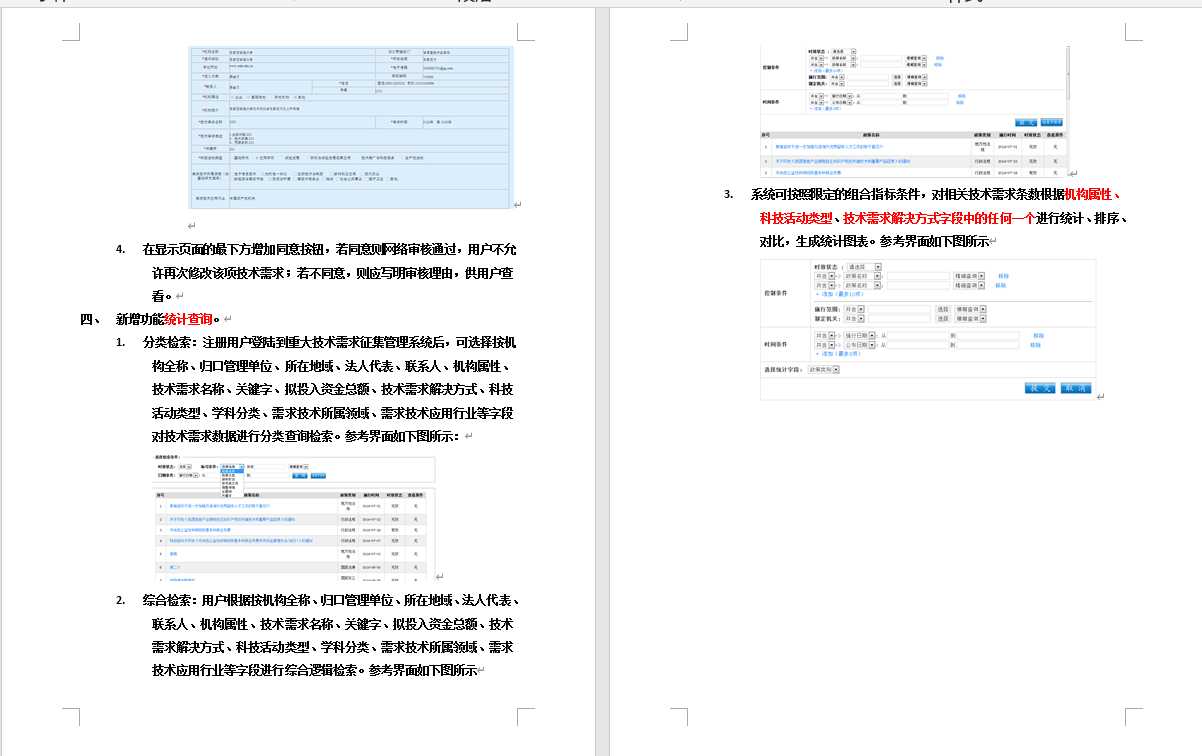Click the text 系统可按照限定的组合指标条件

834,194
